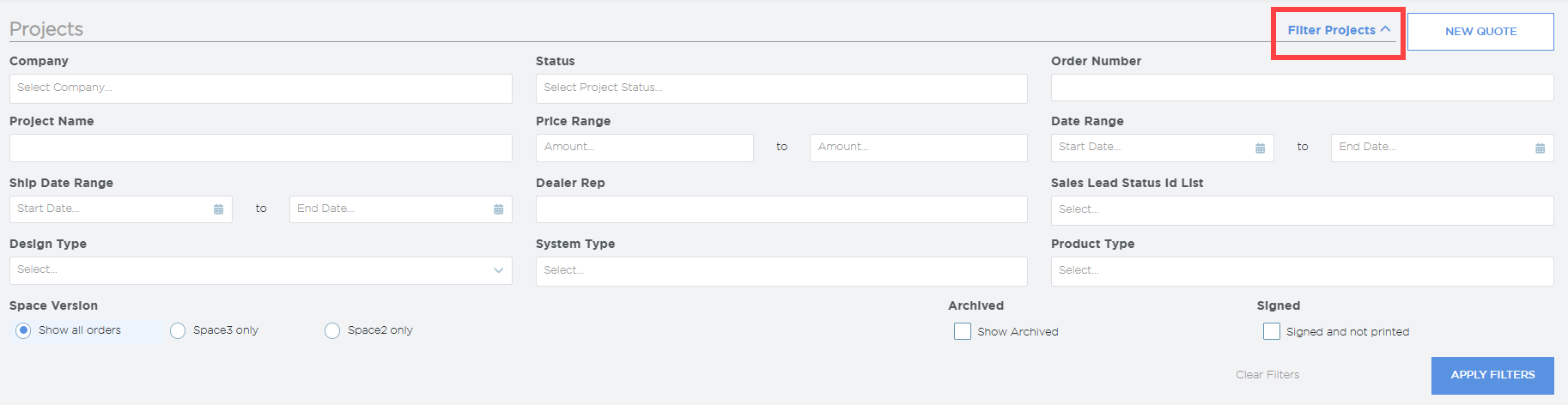Select the Space2 only radio button
The width and height of the screenshot is (1568, 405).
(x=332, y=331)
